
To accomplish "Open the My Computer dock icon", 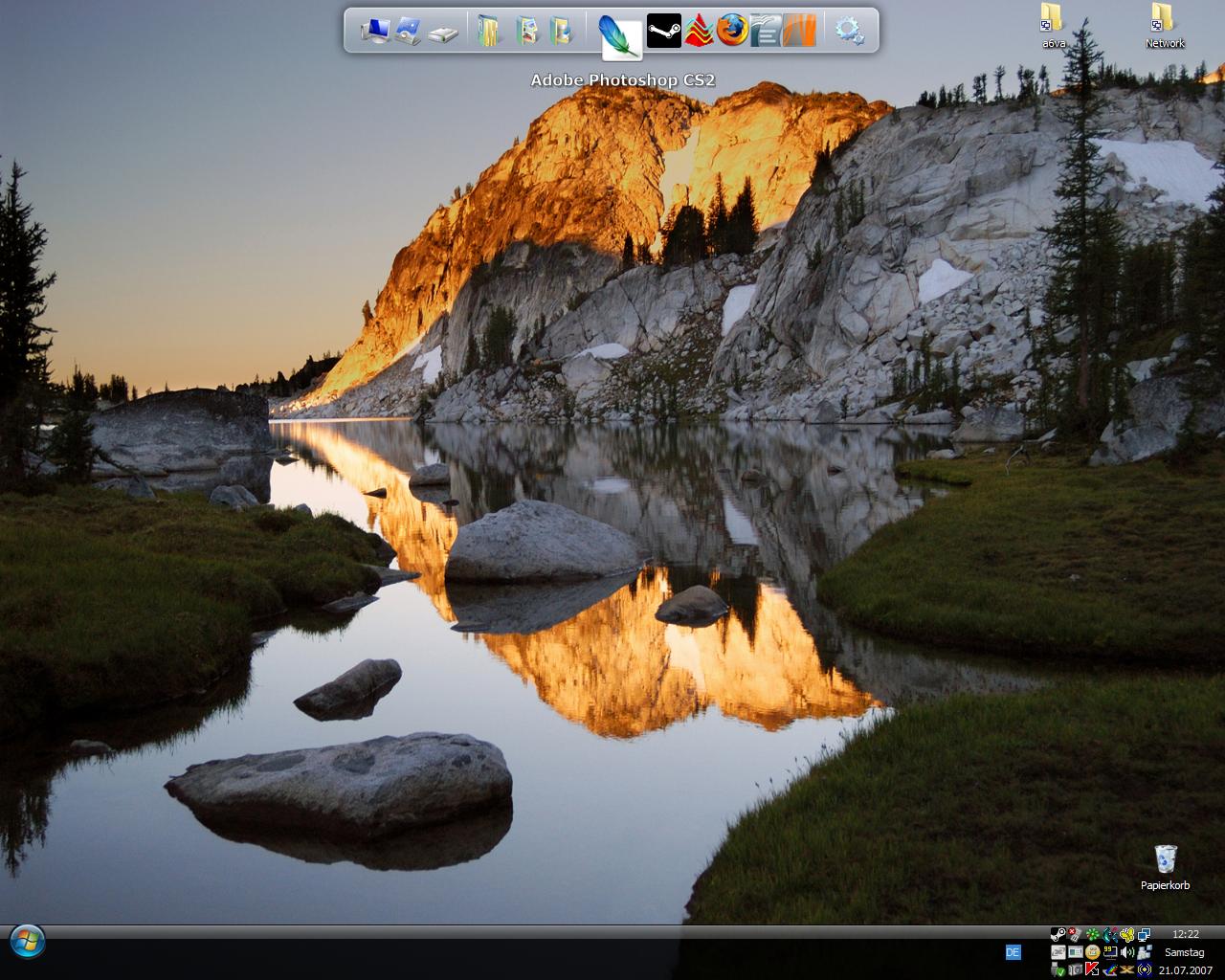I will 375,32.
